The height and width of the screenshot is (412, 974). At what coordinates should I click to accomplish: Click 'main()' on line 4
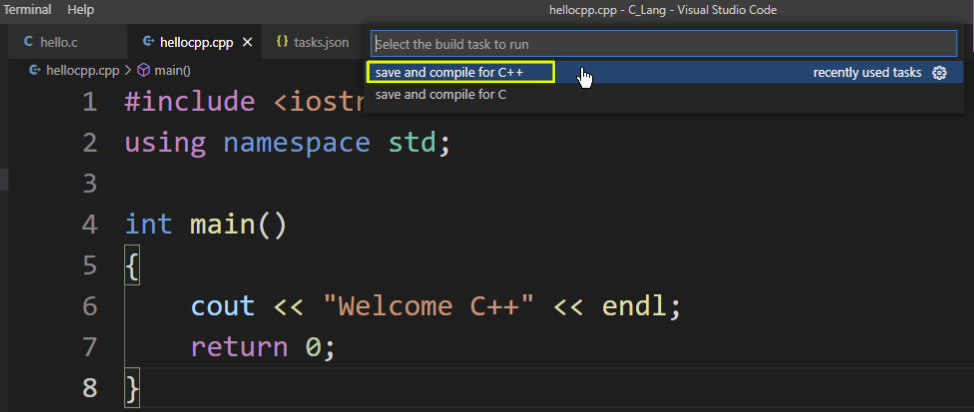pos(239,224)
